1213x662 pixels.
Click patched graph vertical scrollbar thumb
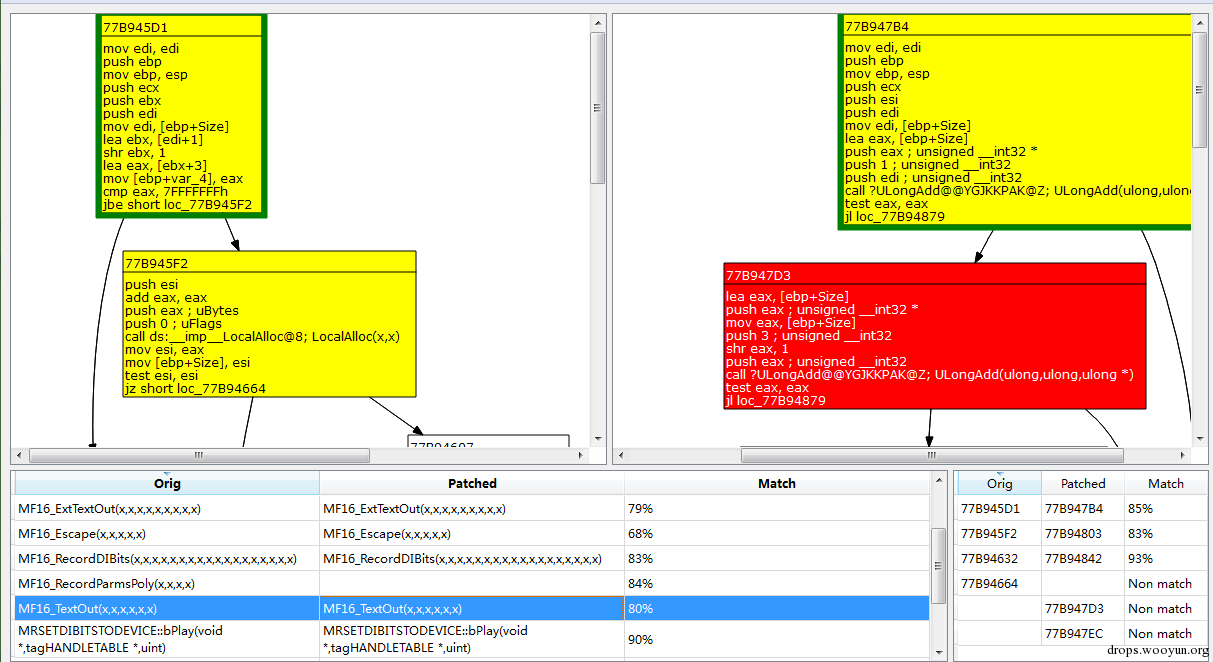pyautogui.click(x=1200, y=89)
